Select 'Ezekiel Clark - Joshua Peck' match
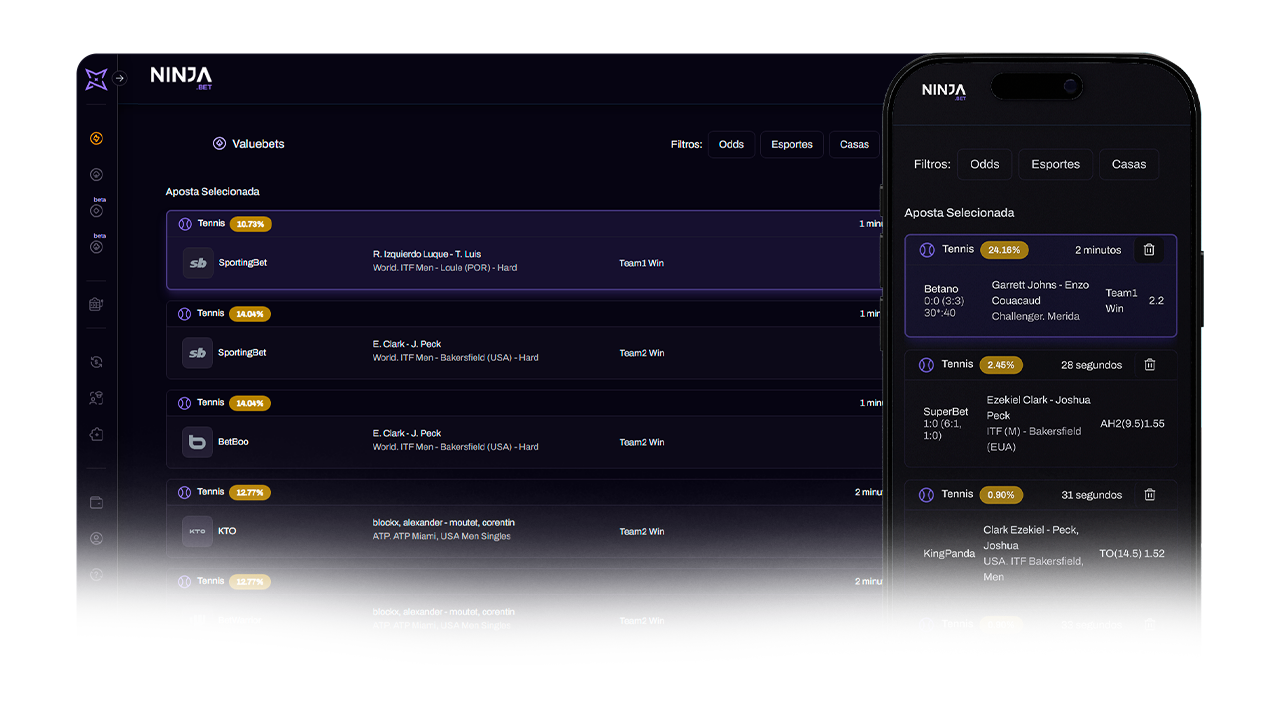Viewport: 1280px width, 703px height. pyautogui.click(x=1039, y=407)
